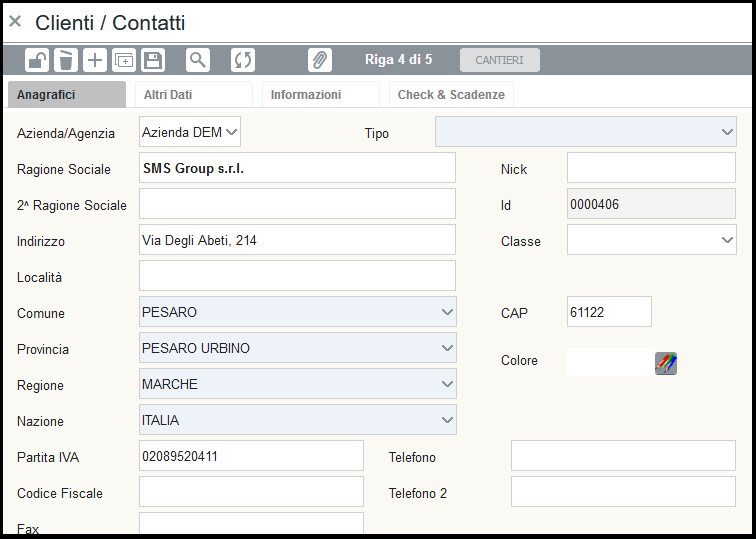756x539 pixels.
Task: Open the Check & Scadenze tab
Action: pos(452,95)
